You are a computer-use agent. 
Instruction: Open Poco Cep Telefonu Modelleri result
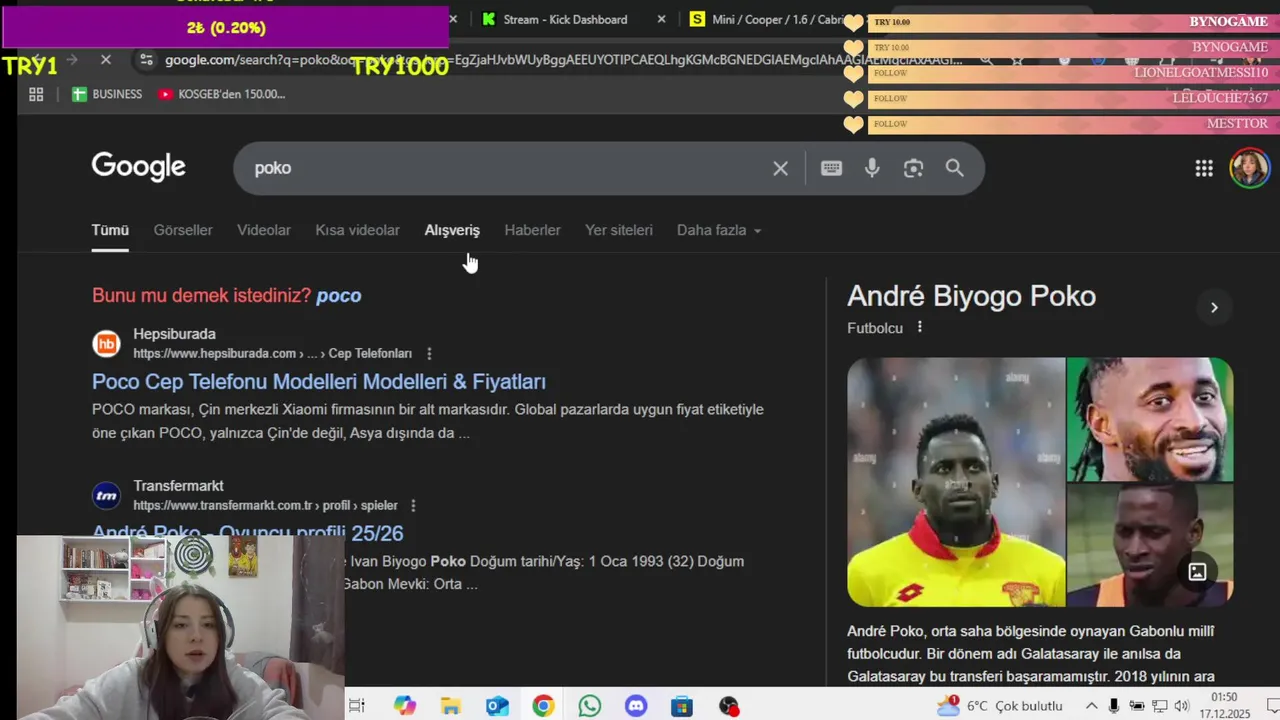point(319,381)
